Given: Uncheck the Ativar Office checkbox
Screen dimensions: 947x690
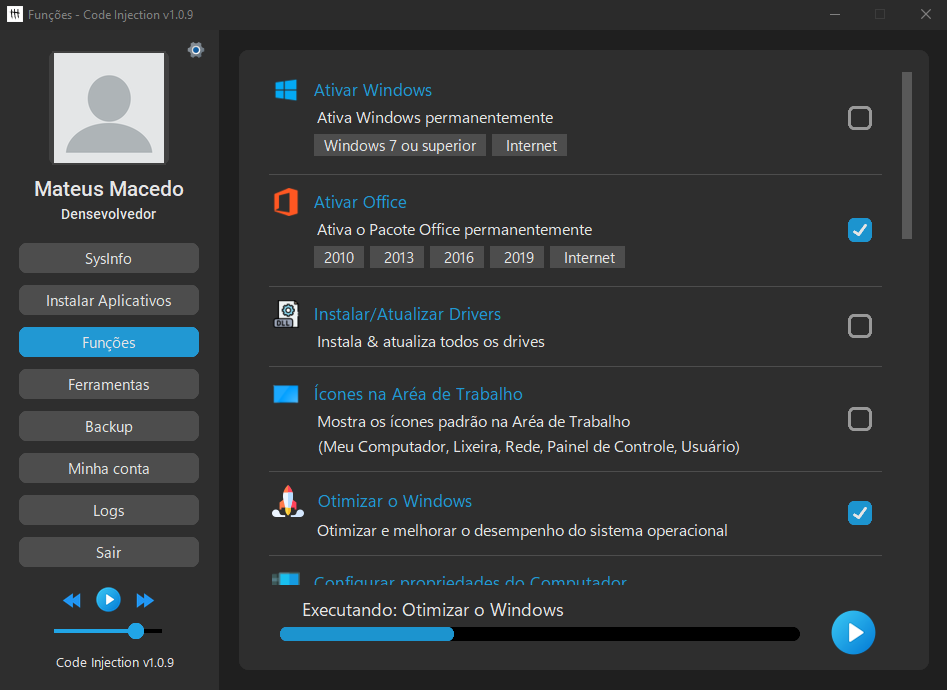Looking at the screenshot, I should point(859,230).
